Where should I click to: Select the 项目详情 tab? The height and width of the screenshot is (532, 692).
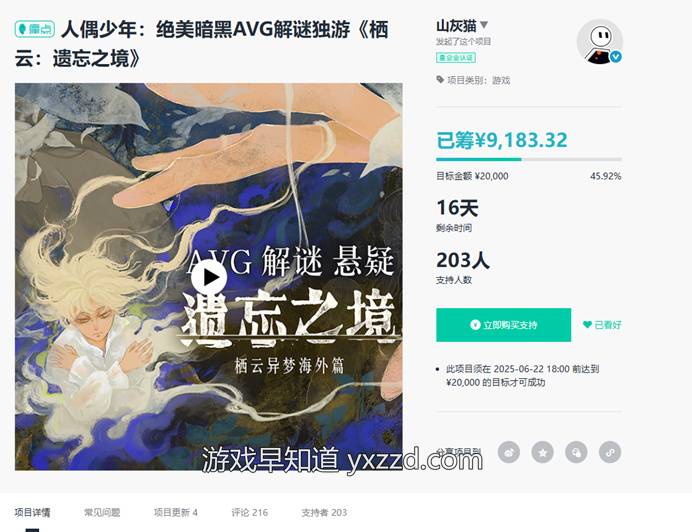click(x=32, y=513)
